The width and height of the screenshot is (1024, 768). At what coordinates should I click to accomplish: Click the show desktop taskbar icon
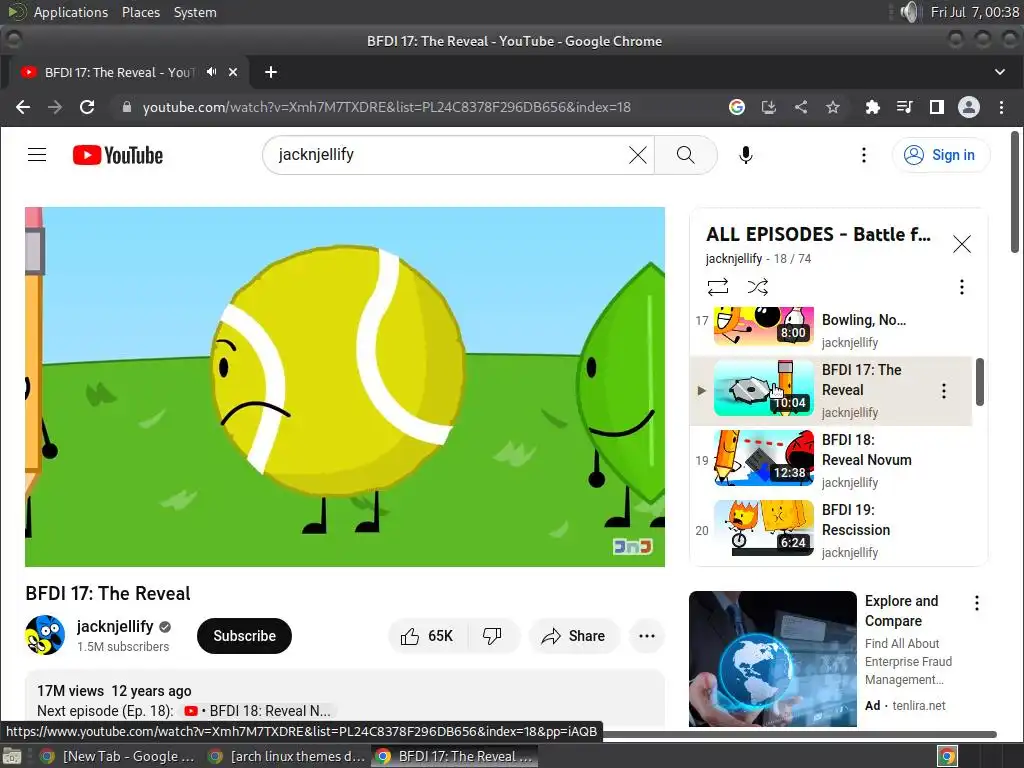[12, 756]
